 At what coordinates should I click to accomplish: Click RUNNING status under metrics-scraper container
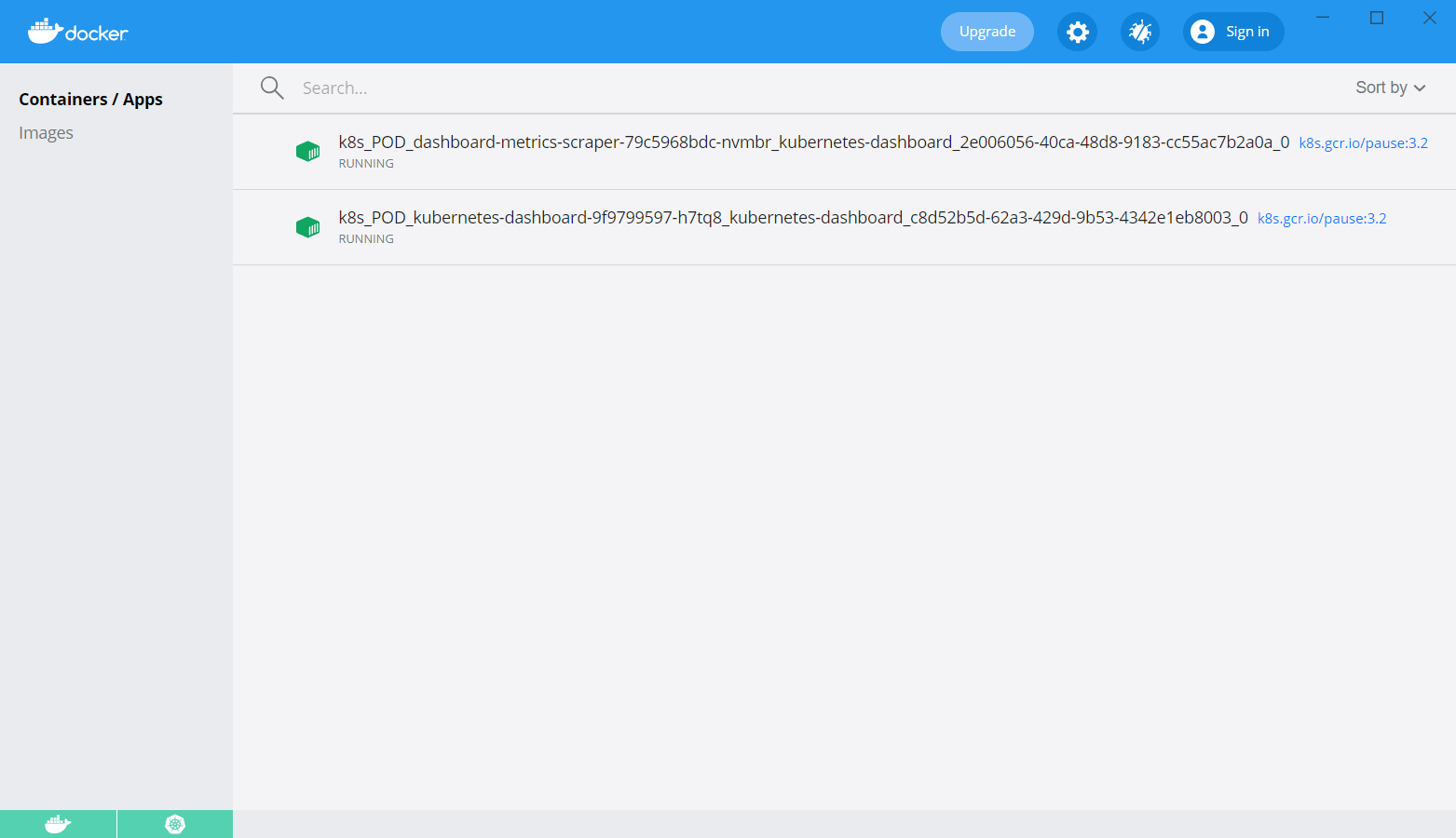366,163
